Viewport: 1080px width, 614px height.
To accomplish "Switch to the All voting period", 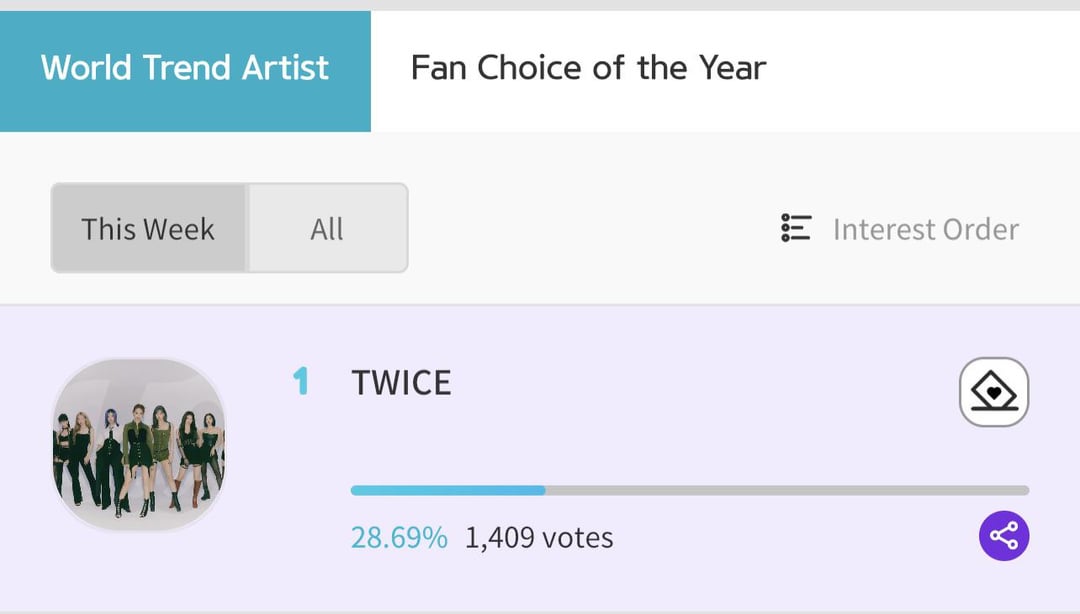I will [327, 229].
